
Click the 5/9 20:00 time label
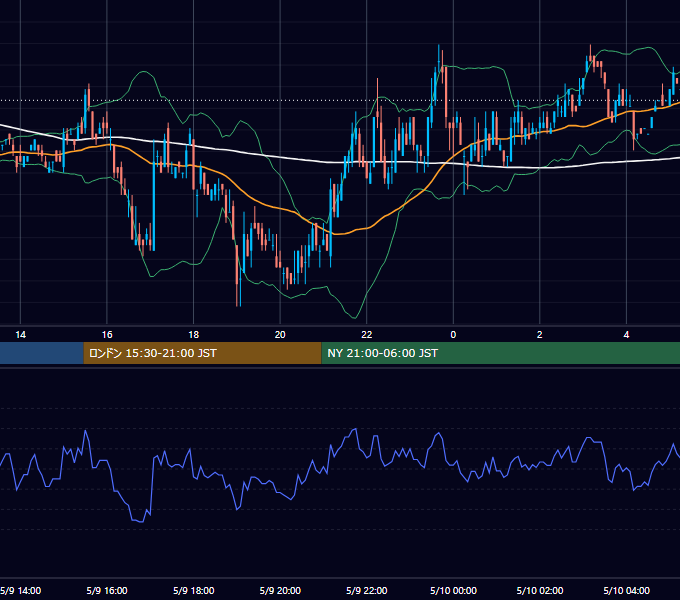coord(280,590)
